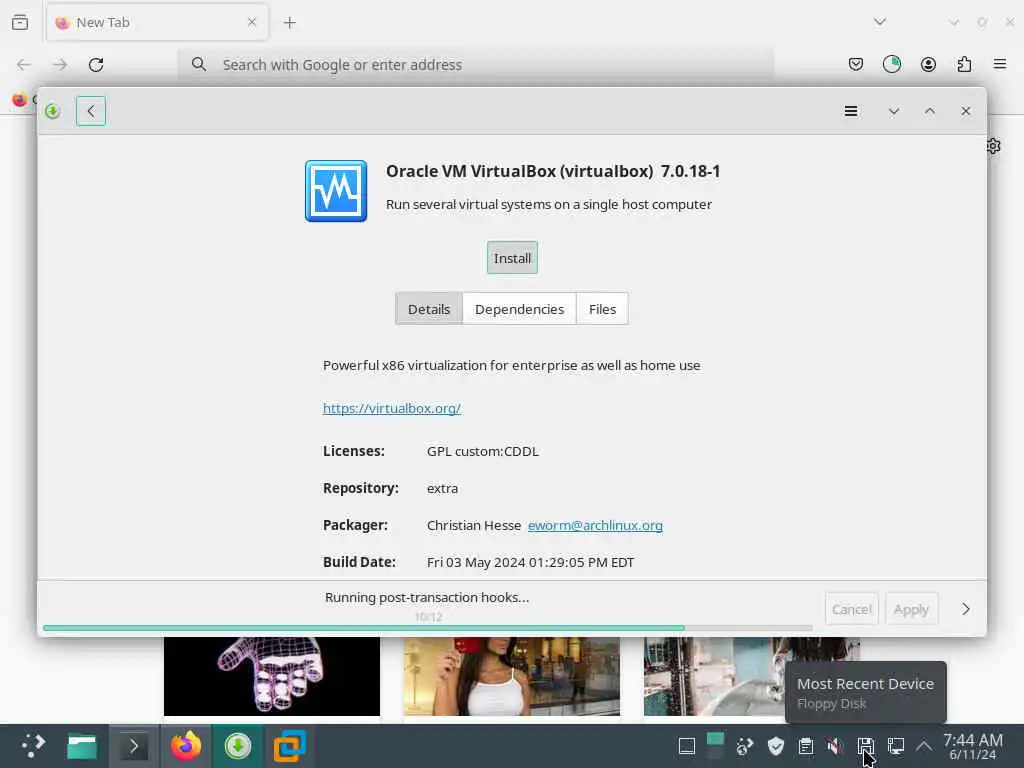The height and width of the screenshot is (768, 1024).
Task: Open Firefox recent browsing view icon
Action: pyautogui.click(x=20, y=22)
